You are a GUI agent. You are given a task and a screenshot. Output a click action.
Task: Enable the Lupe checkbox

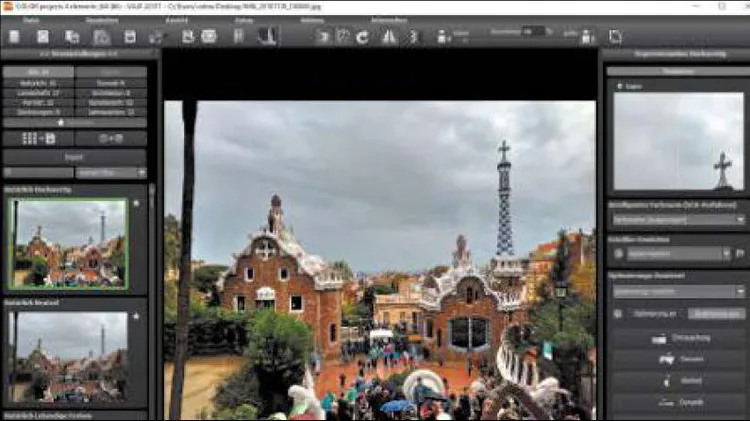point(620,87)
